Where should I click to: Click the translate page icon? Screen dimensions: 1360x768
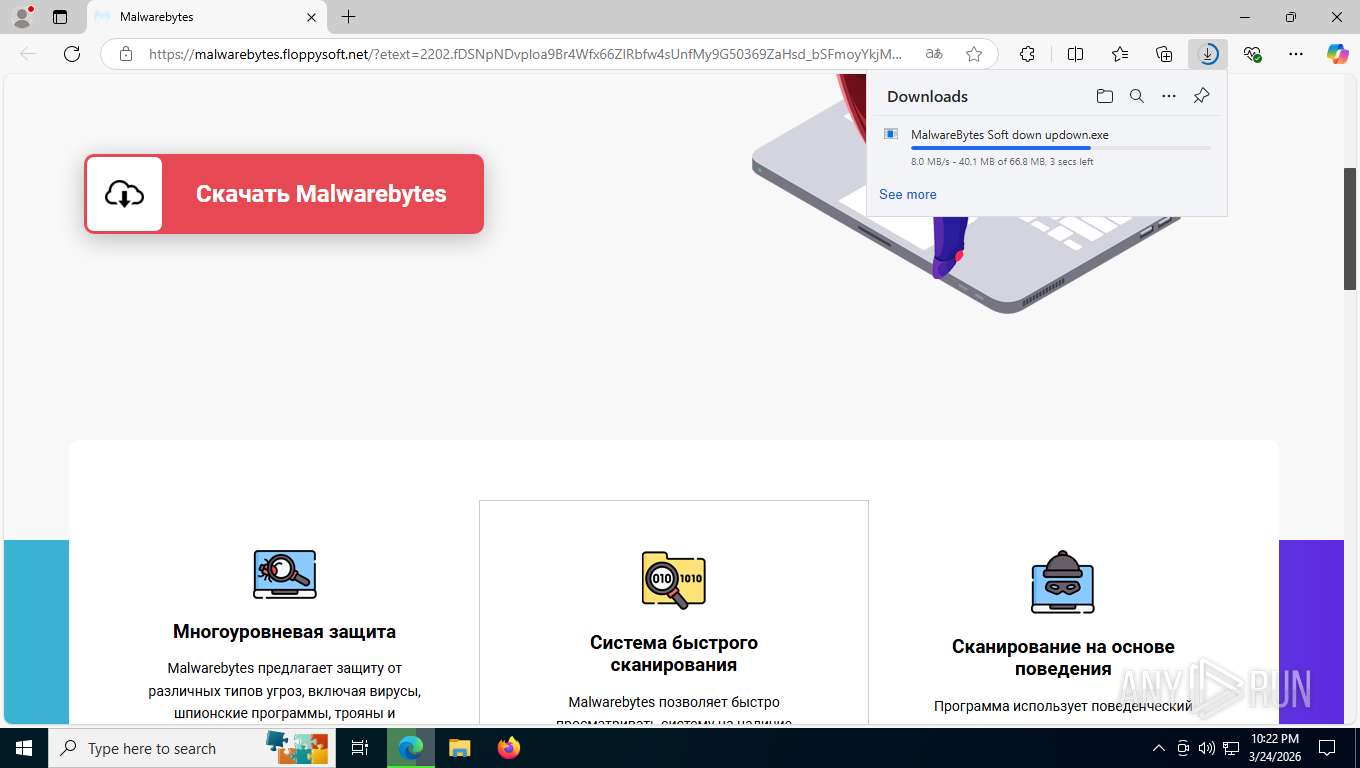coord(934,54)
